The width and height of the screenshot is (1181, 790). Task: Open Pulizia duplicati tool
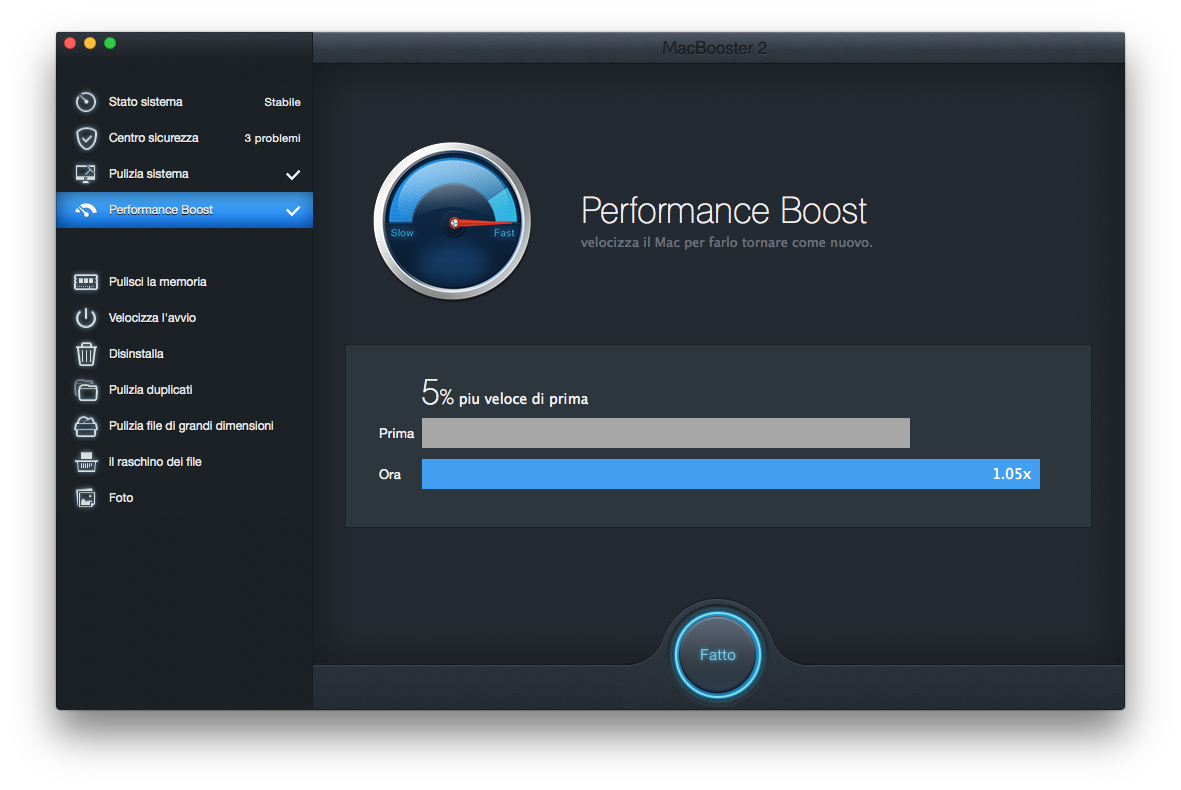click(185, 390)
